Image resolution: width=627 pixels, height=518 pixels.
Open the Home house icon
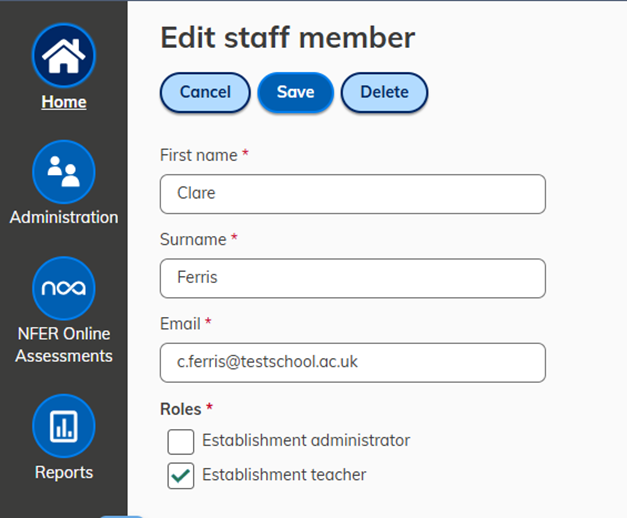64,55
